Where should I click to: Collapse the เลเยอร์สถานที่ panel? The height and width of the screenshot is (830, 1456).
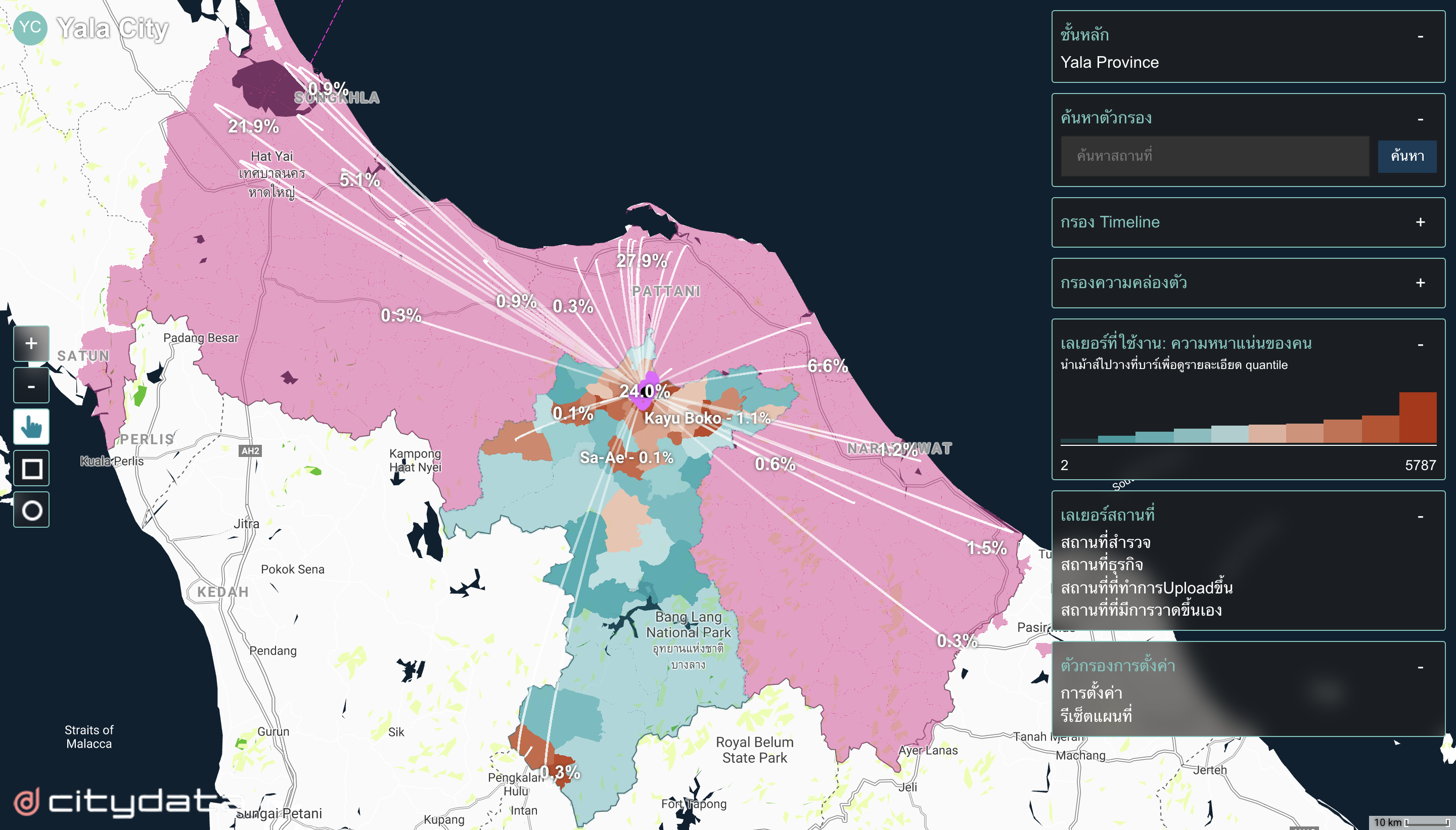(1420, 517)
